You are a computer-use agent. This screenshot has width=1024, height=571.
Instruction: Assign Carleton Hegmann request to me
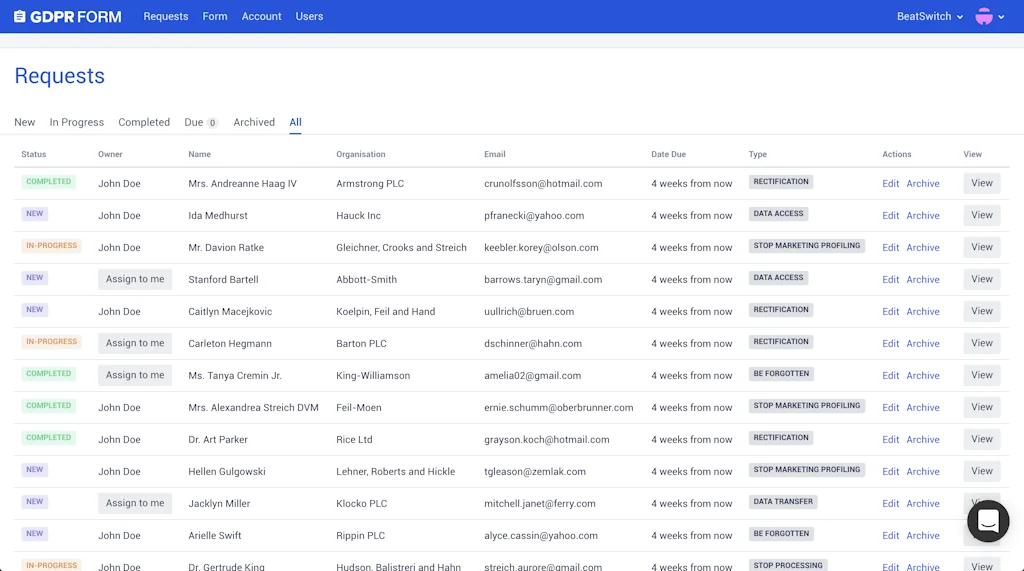pos(135,343)
